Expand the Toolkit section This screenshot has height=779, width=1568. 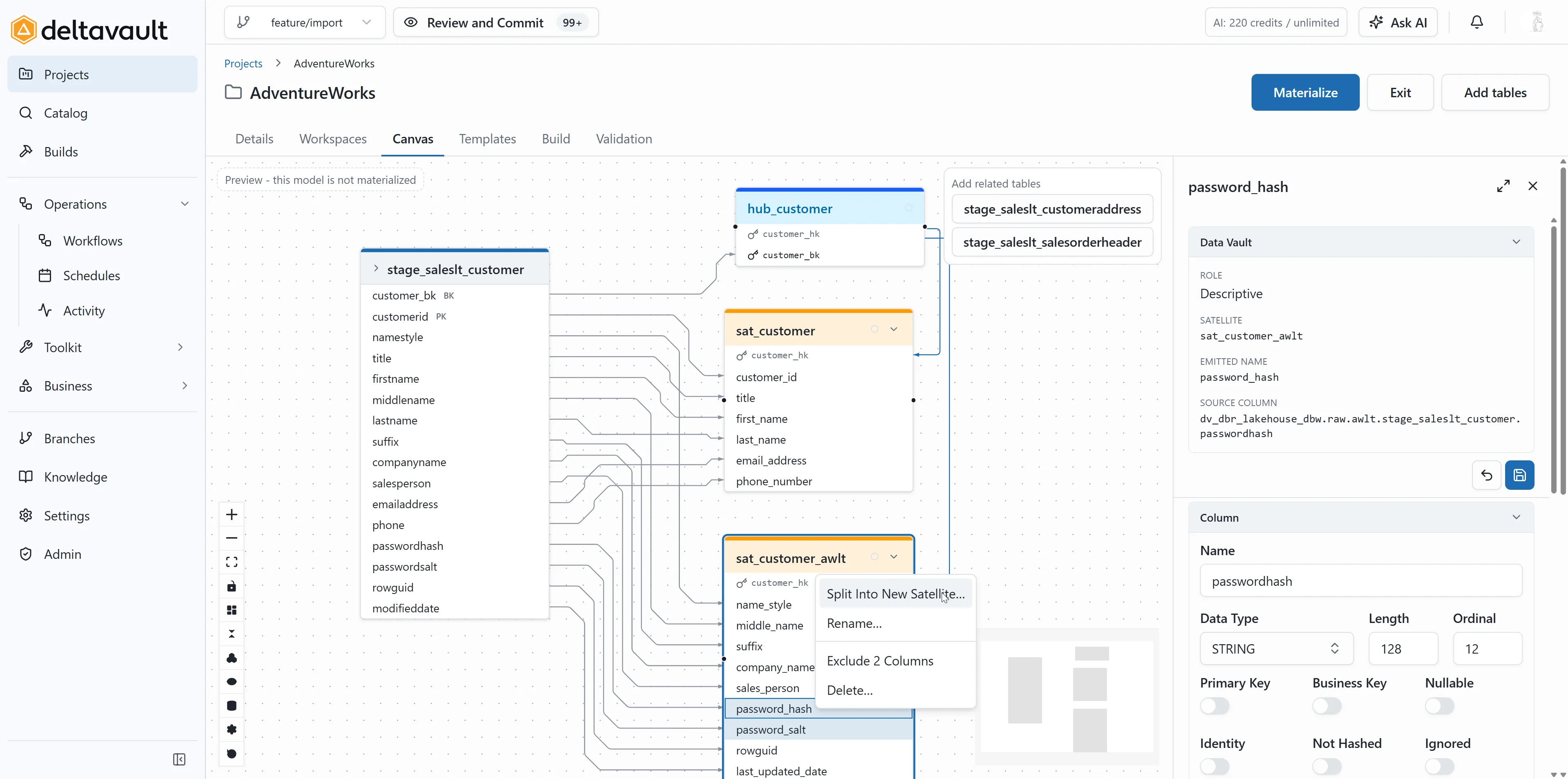click(x=180, y=347)
